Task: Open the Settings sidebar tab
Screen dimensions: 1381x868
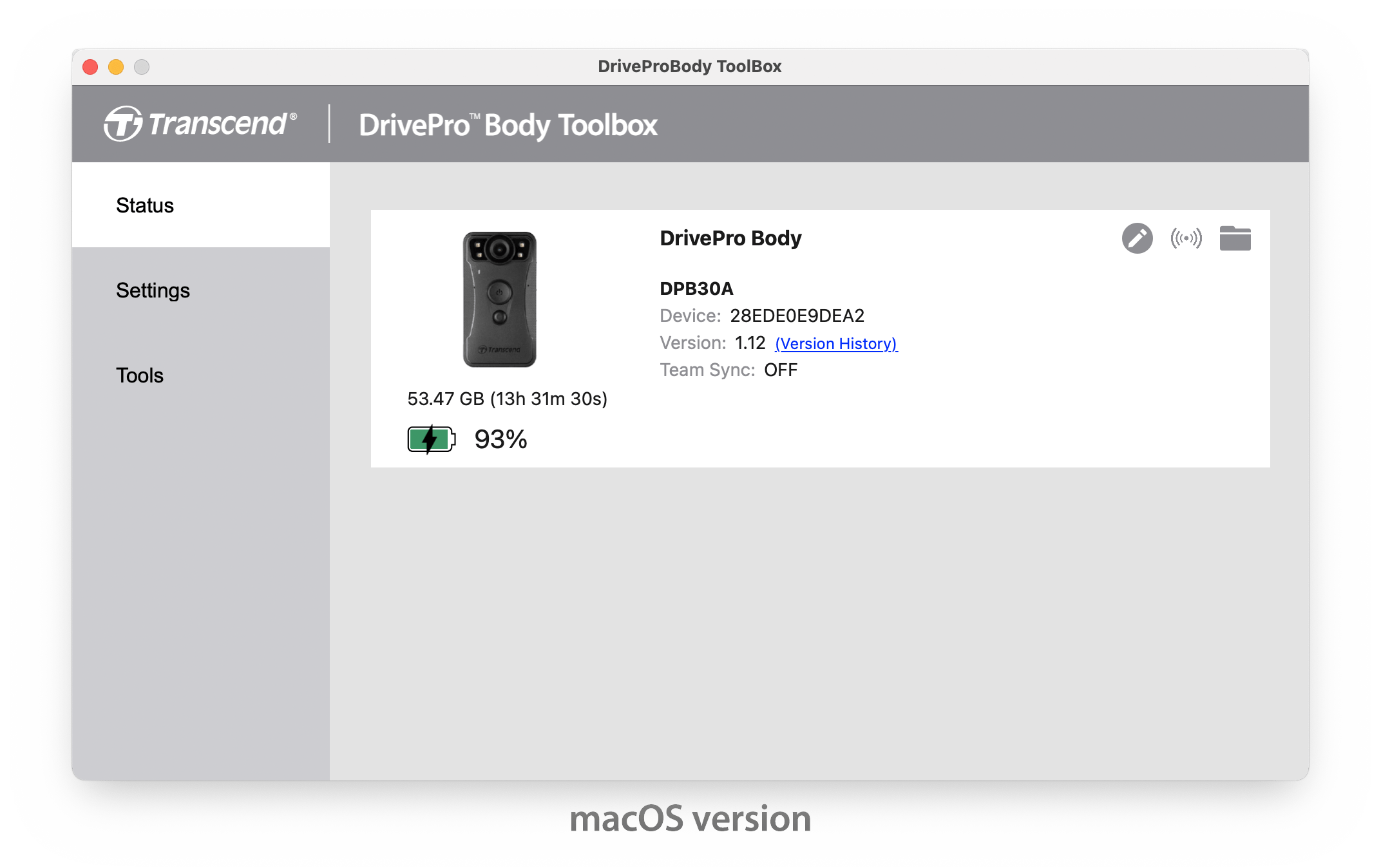Action: click(201, 290)
